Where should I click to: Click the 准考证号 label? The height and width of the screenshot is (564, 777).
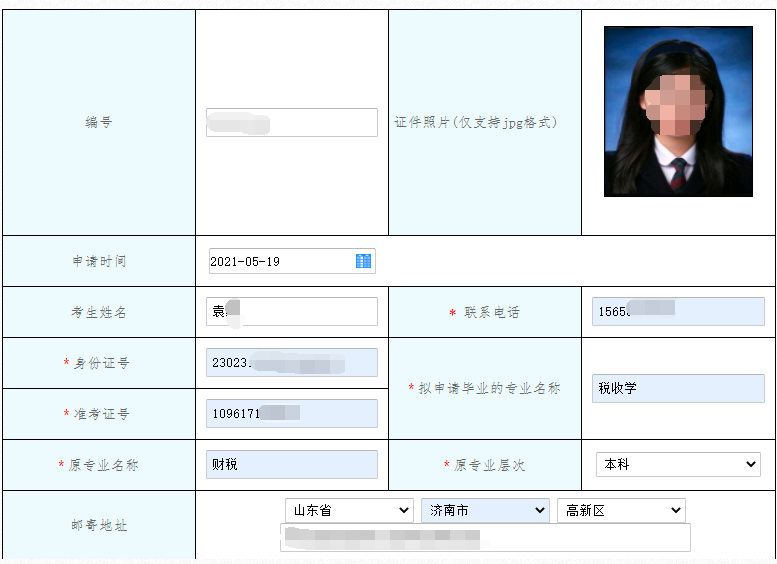102,414
